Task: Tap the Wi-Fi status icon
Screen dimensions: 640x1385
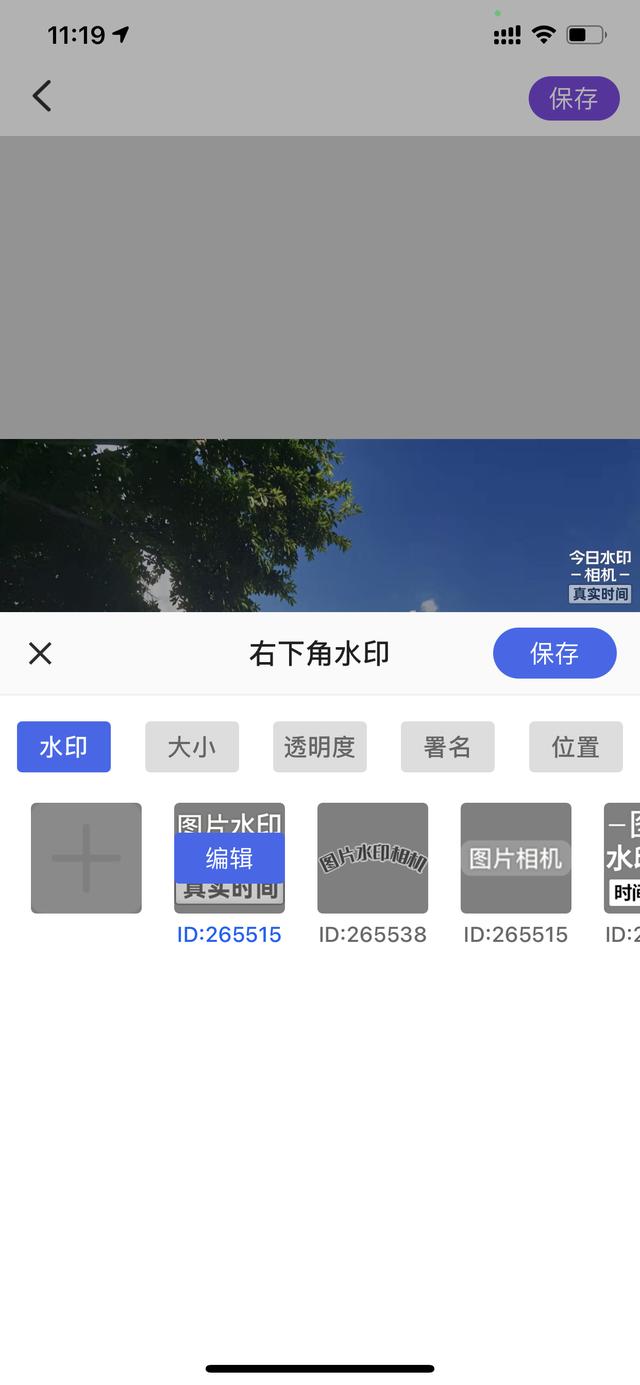Action: [543, 35]
